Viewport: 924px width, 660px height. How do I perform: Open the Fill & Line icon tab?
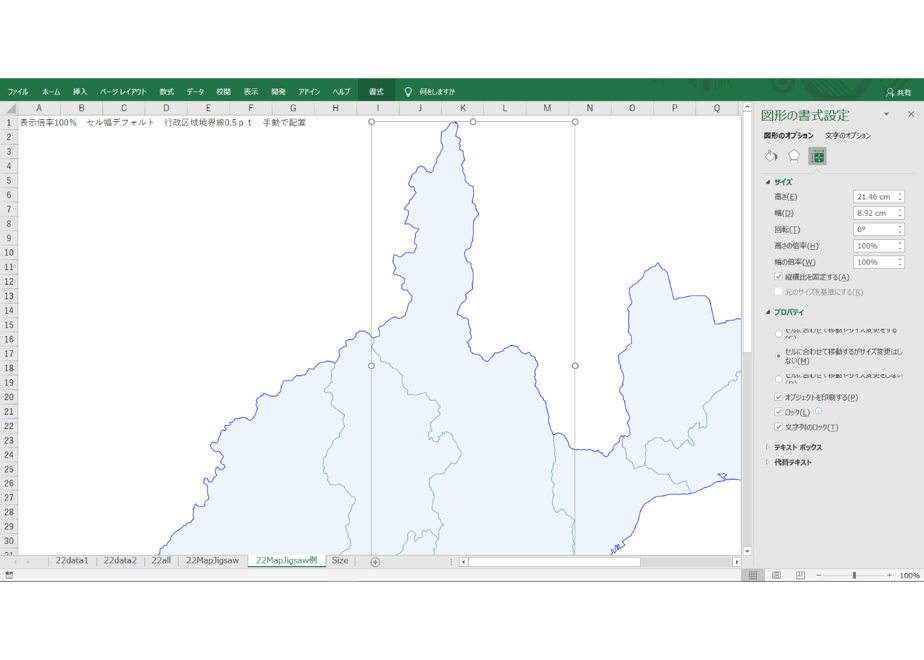click(x=771, y=156)
